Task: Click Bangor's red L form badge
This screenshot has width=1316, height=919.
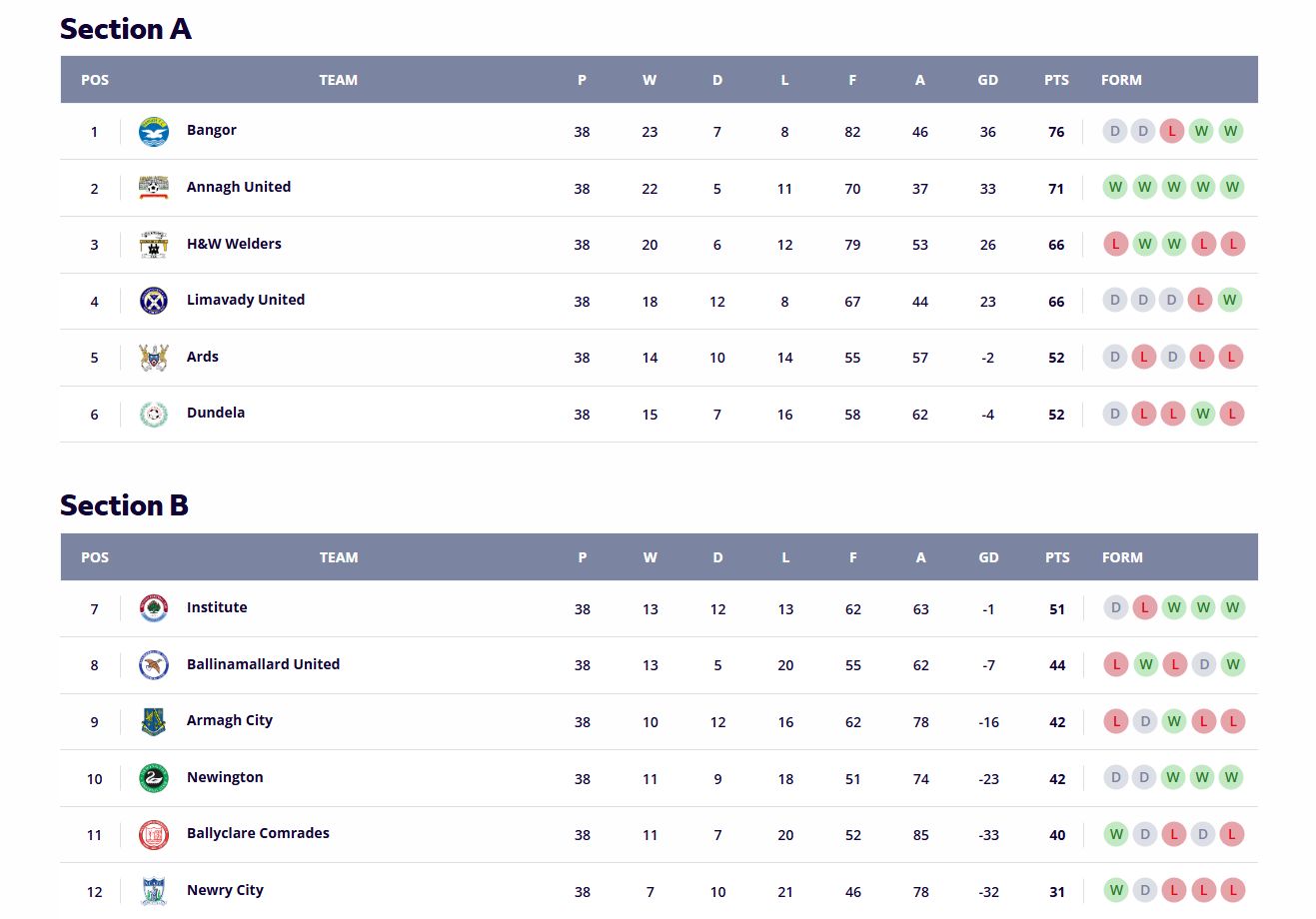Action: 1172,131
